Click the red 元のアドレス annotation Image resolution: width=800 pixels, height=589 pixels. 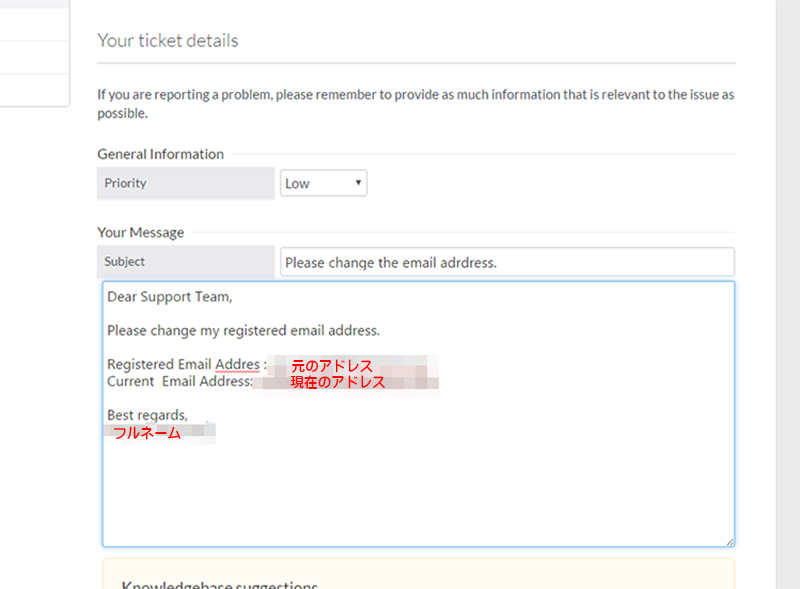coord(331,367)
